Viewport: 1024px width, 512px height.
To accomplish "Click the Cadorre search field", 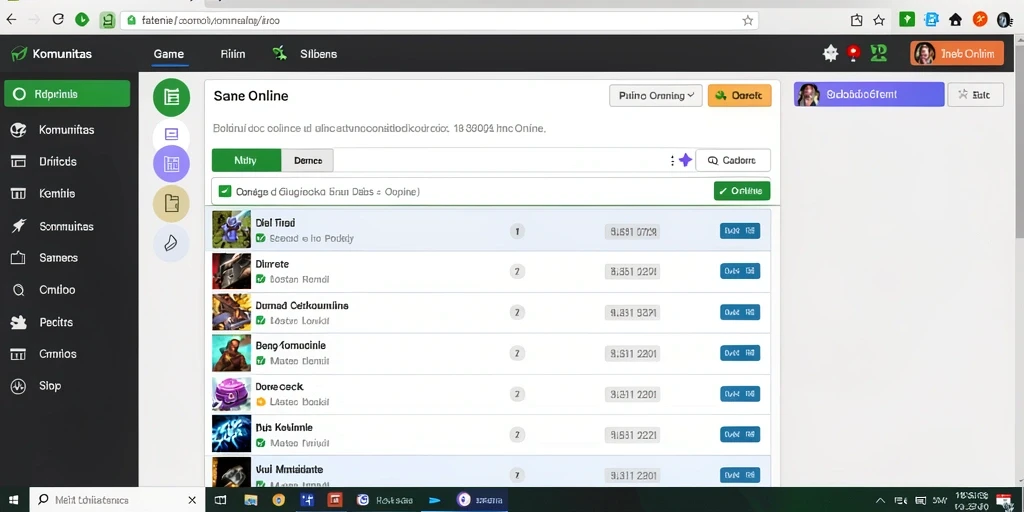I will (x=733, y=160).
